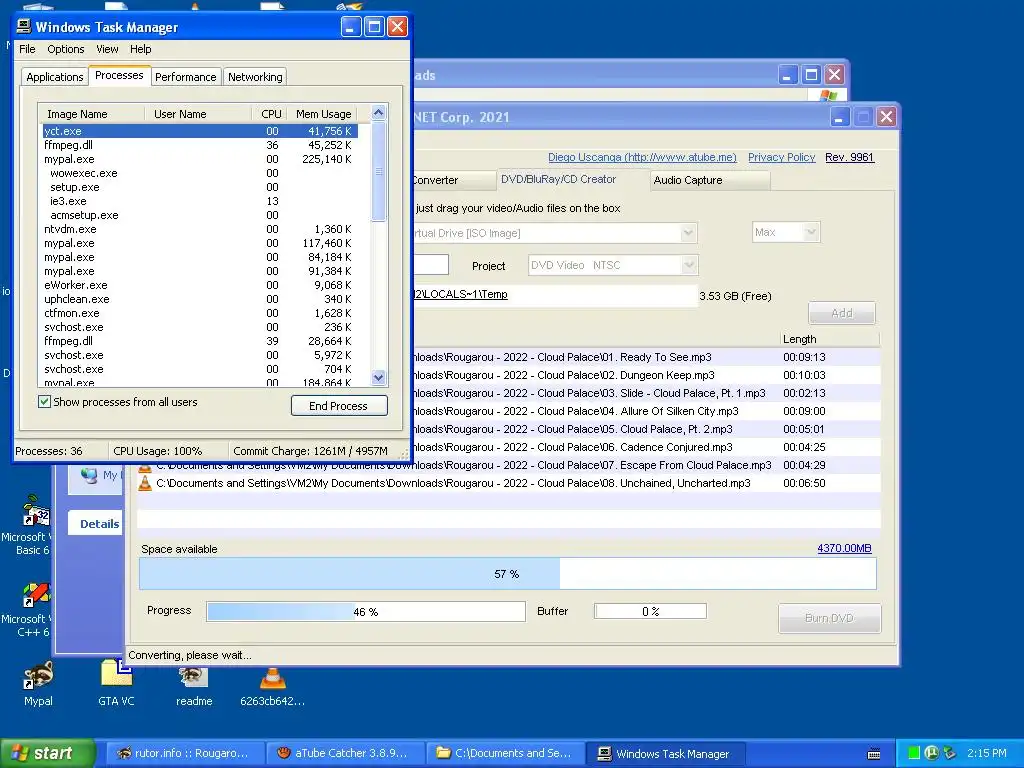Select the Processes tab
Viewport: 1024px width, 768px height.
coord(119,75)
